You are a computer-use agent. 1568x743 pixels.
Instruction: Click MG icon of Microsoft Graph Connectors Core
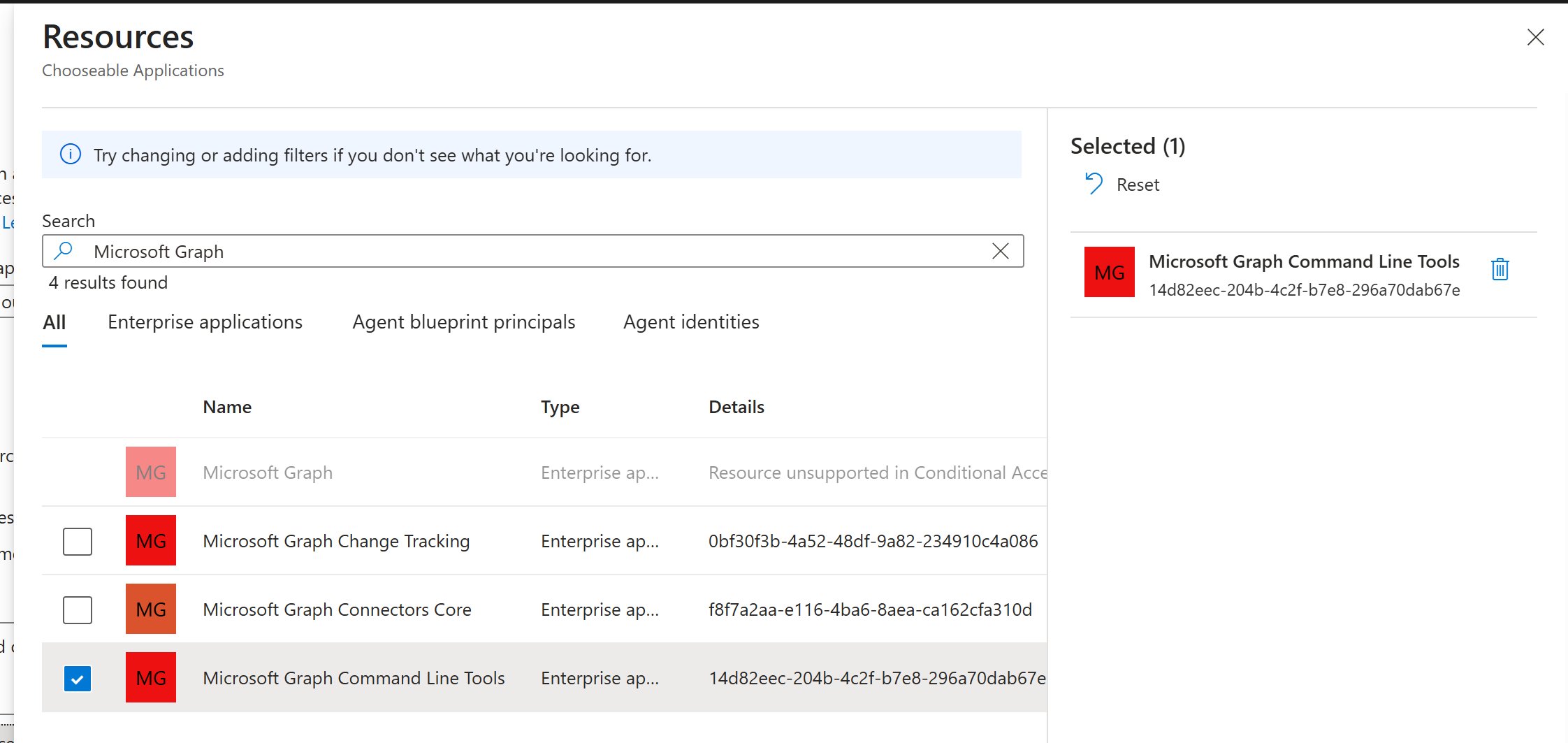click(151, 609)
